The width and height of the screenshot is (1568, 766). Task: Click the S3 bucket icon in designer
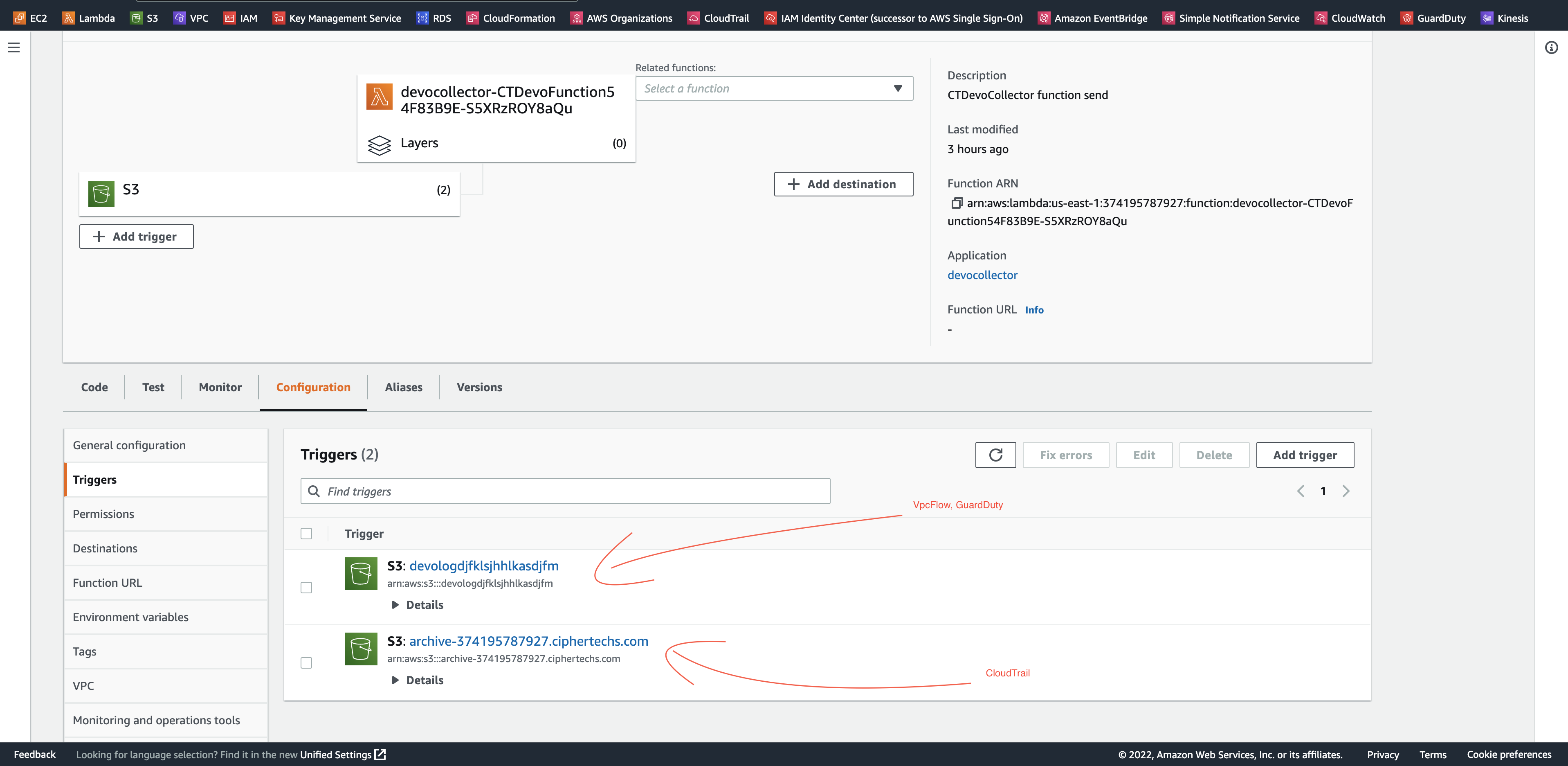click(x=101, y=194)
